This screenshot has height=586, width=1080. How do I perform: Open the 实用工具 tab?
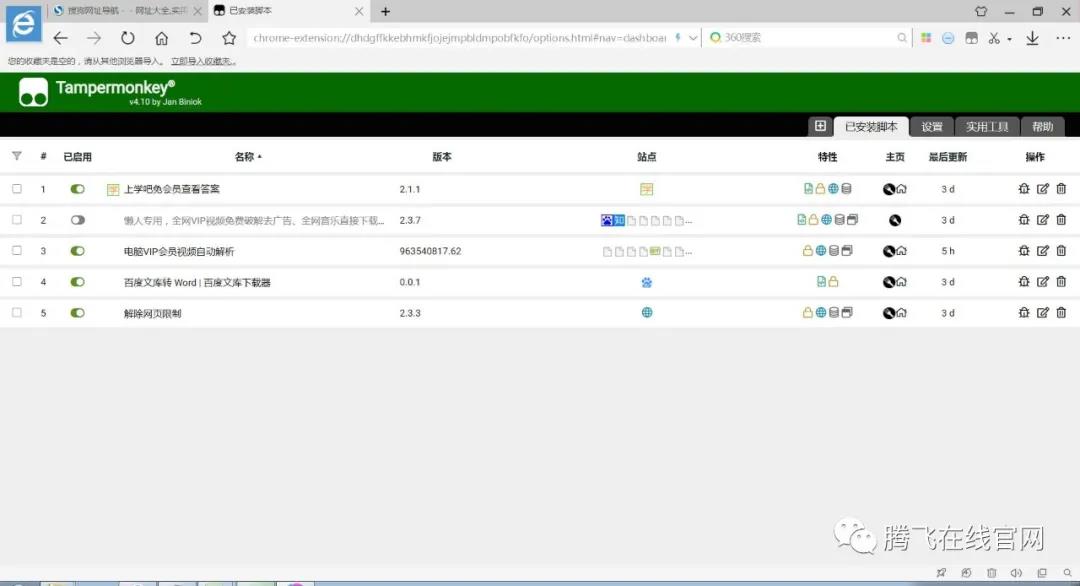click(986, 127)
